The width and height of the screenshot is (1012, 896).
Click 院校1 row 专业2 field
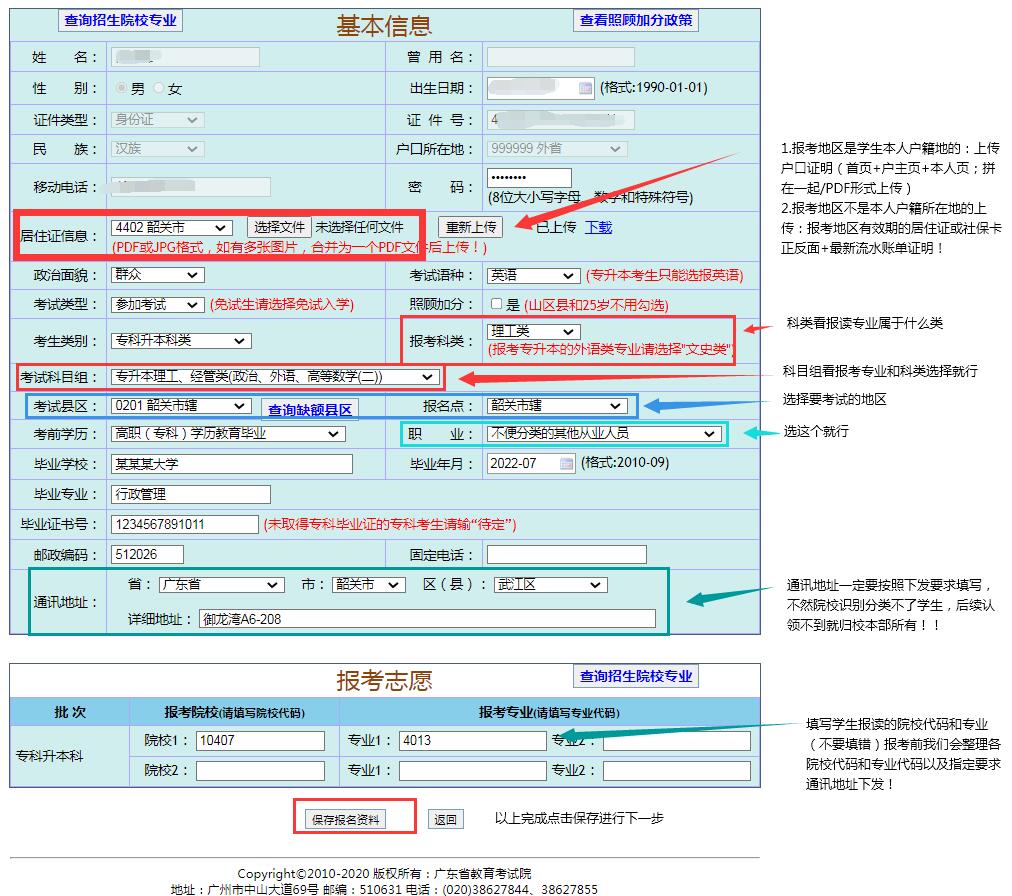[x=677, y=740]
